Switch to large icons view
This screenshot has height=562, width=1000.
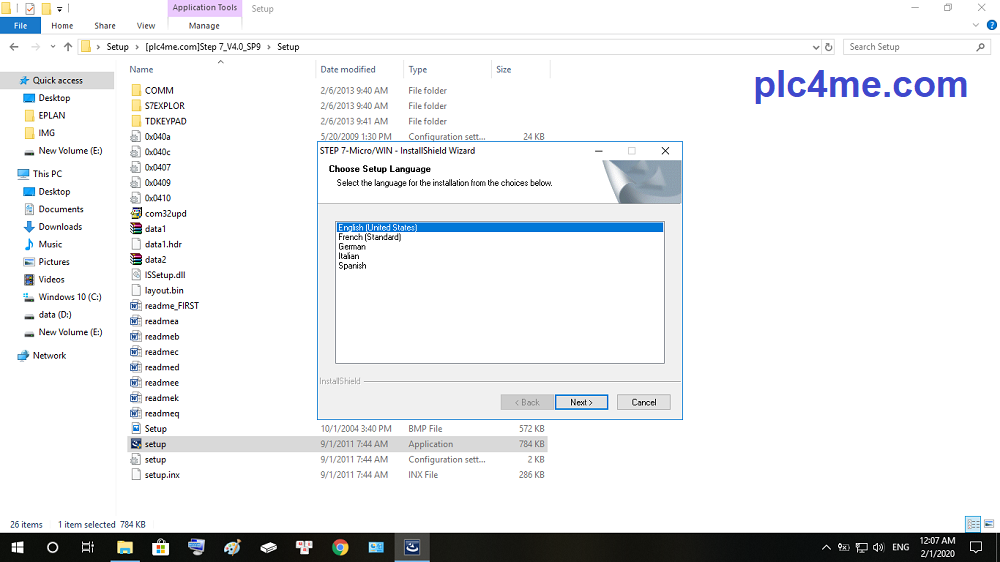[x=989, y=524]
